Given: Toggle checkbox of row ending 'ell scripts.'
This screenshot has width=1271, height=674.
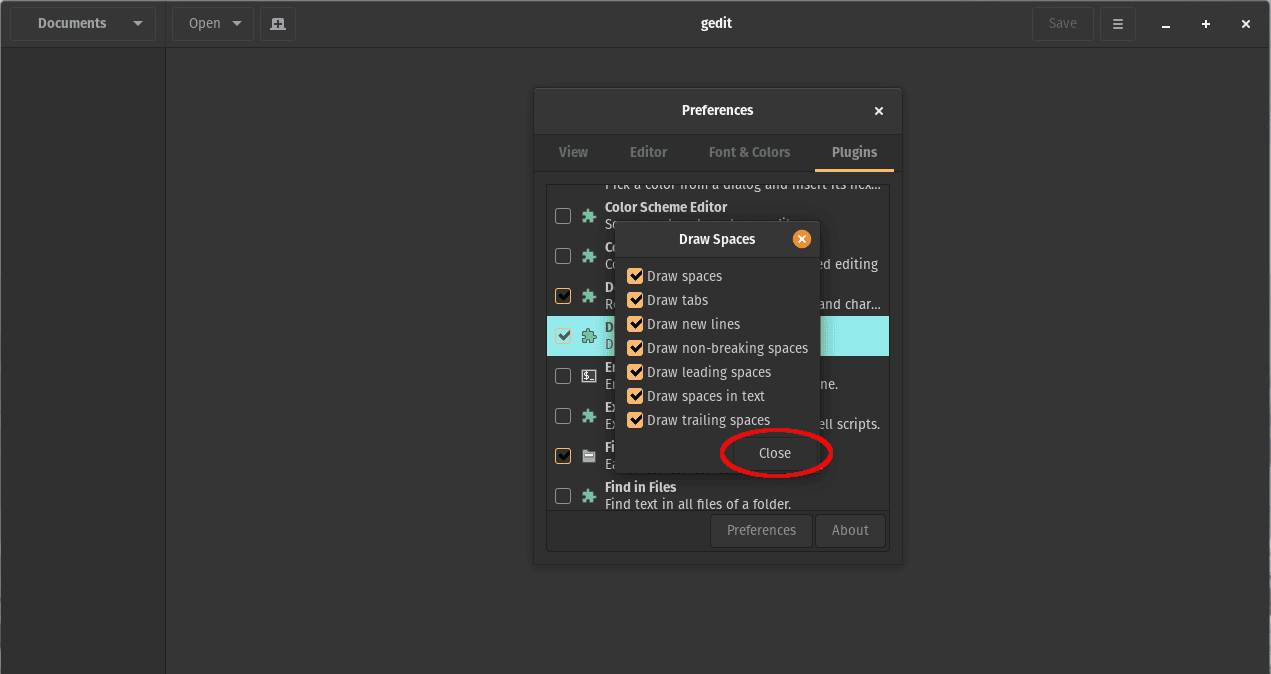Looking at the screenshot, I should click(563, 416).
